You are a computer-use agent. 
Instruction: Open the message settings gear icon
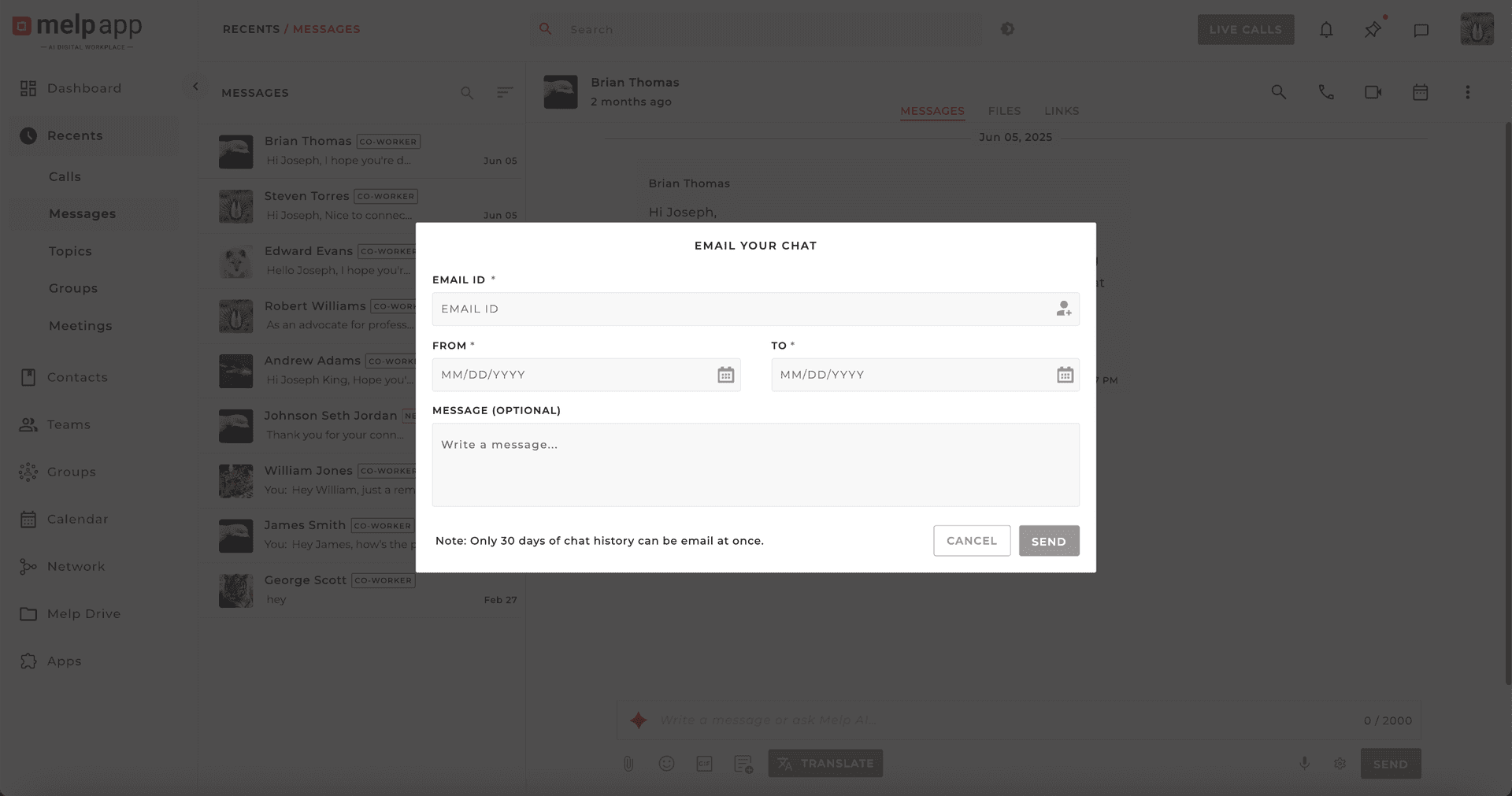[1340, 763]
